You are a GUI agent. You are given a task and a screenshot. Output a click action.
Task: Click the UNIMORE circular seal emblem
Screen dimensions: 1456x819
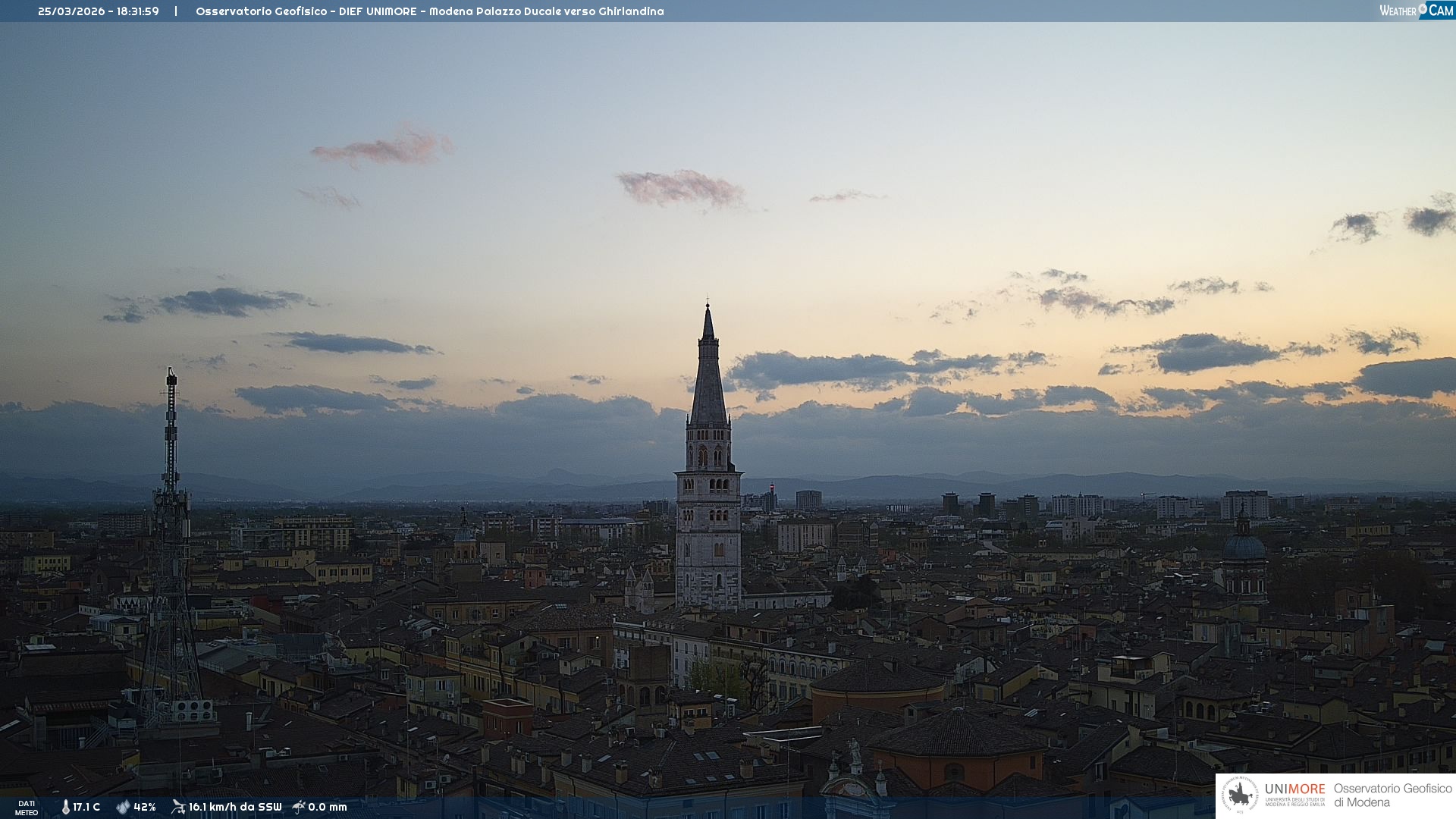[x=1240, y=795]
